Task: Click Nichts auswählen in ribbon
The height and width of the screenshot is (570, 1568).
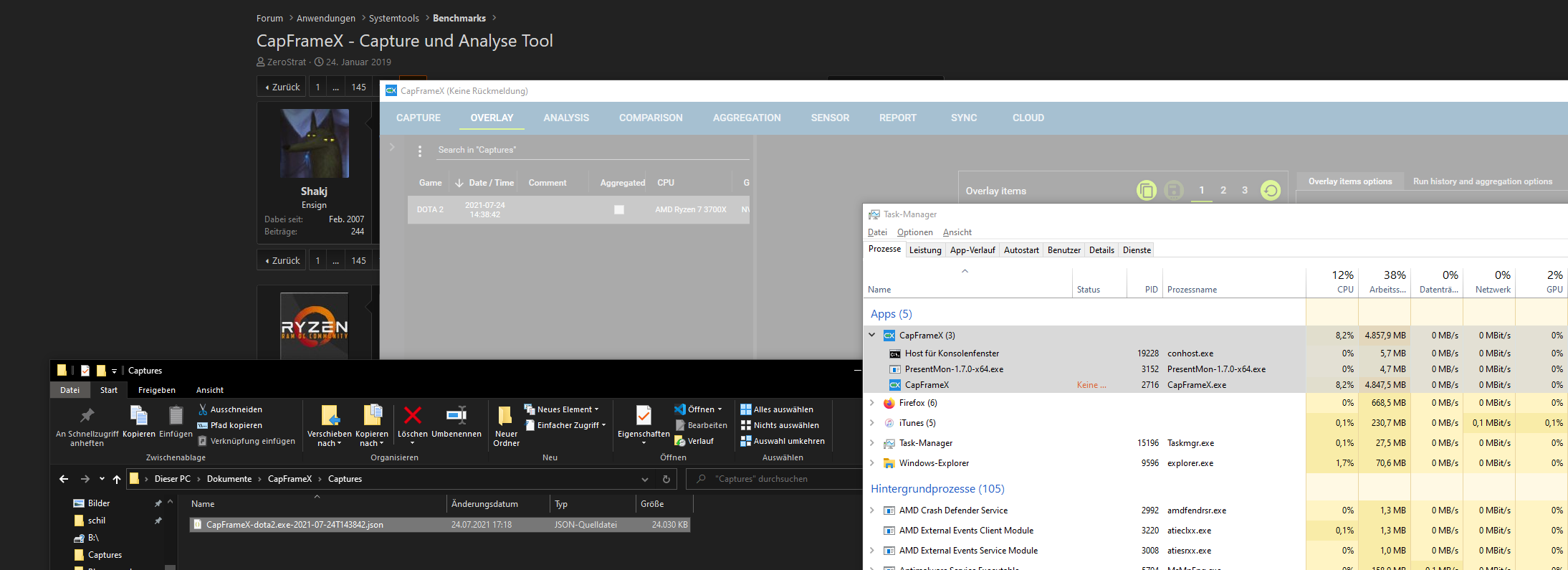Action: [780, 425]
